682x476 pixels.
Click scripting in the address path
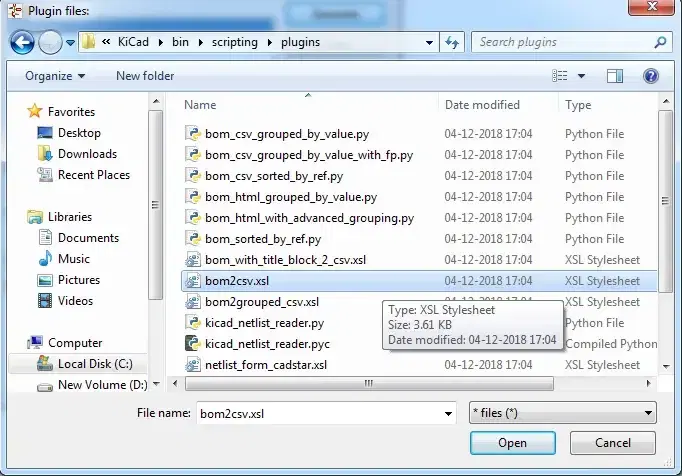(234, 42)
